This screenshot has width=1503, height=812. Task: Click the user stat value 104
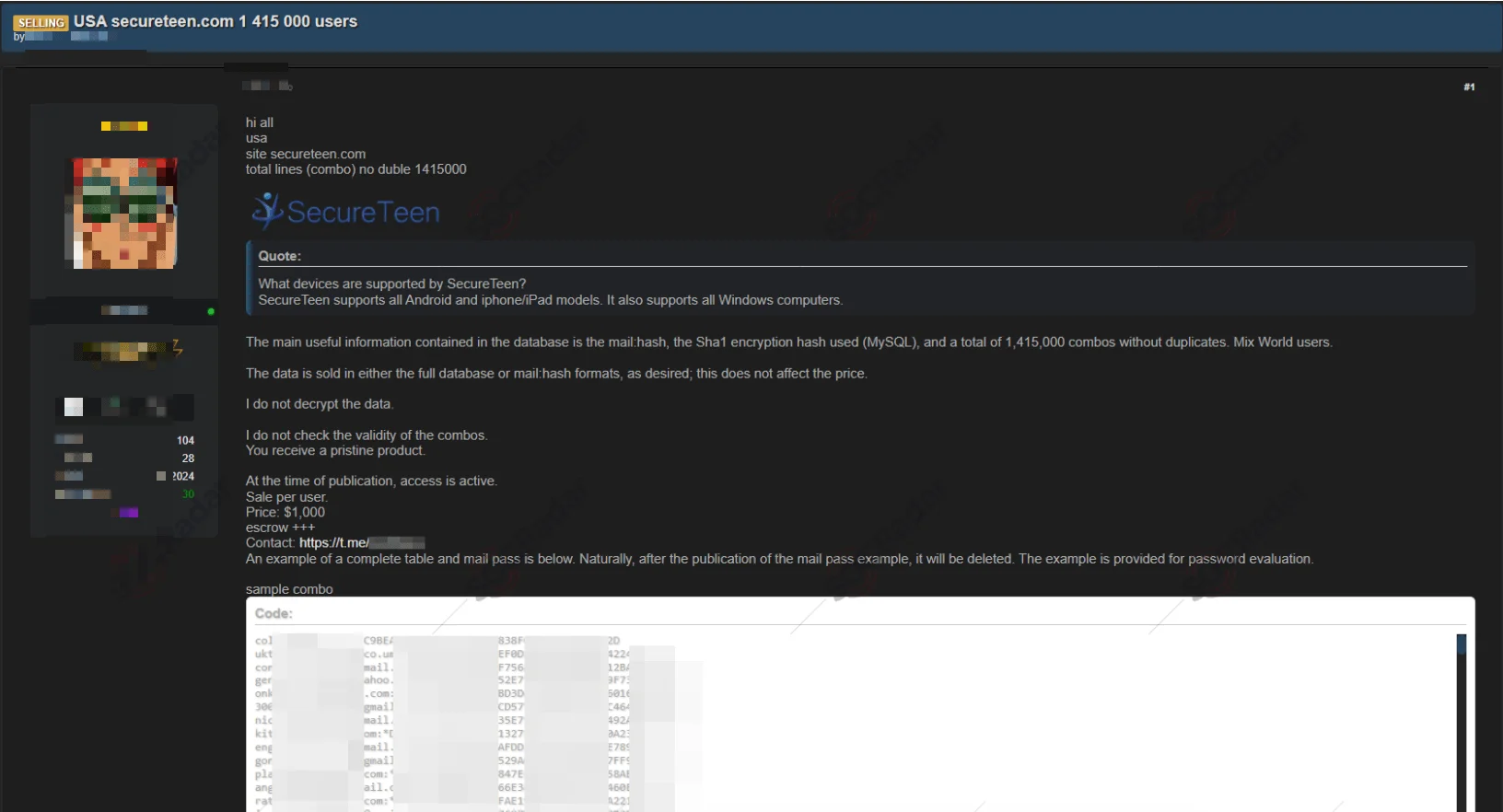(185, 440)
